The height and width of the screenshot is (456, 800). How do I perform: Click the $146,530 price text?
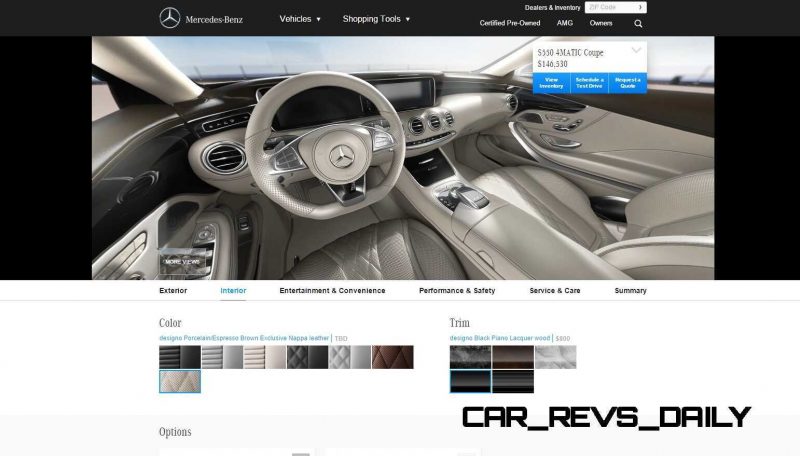pos(553,64)
